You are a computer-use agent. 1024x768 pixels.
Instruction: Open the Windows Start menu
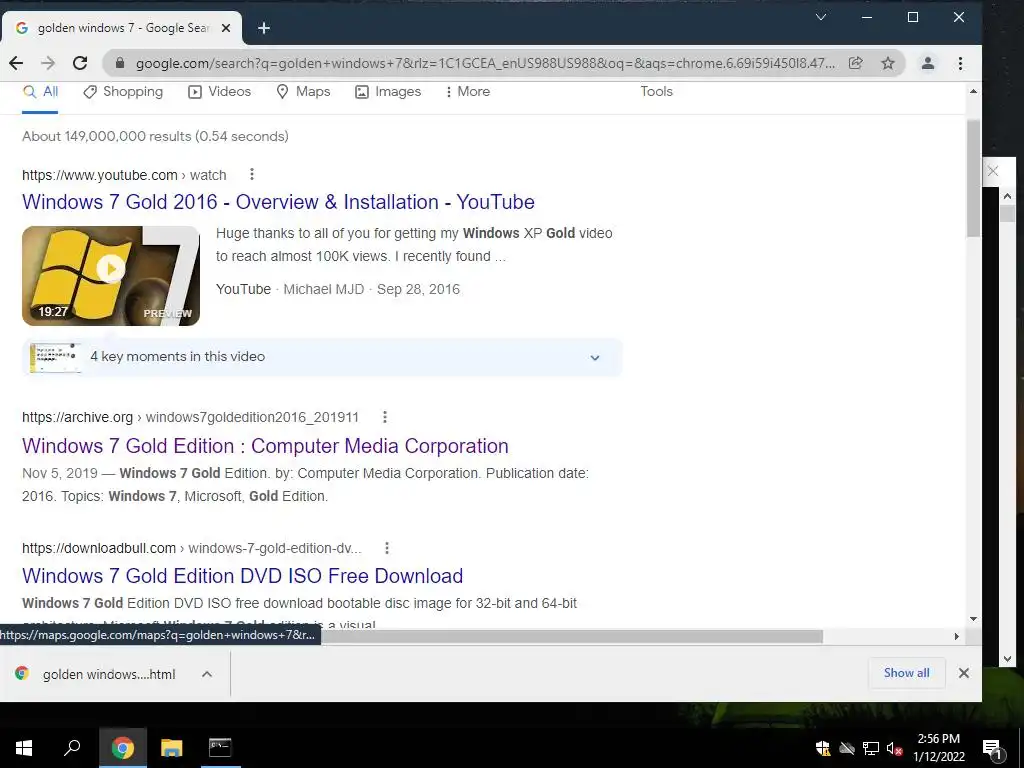point(24,748)
